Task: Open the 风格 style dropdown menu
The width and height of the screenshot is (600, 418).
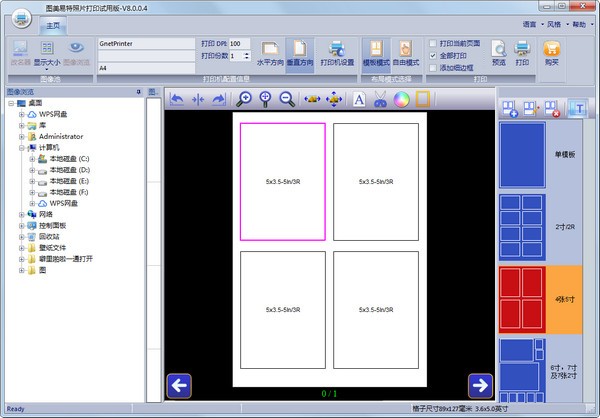Action: coord(556,22)
